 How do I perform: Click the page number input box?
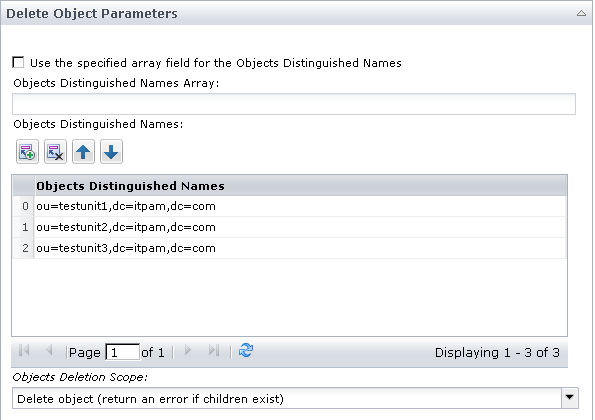(123, 352)
